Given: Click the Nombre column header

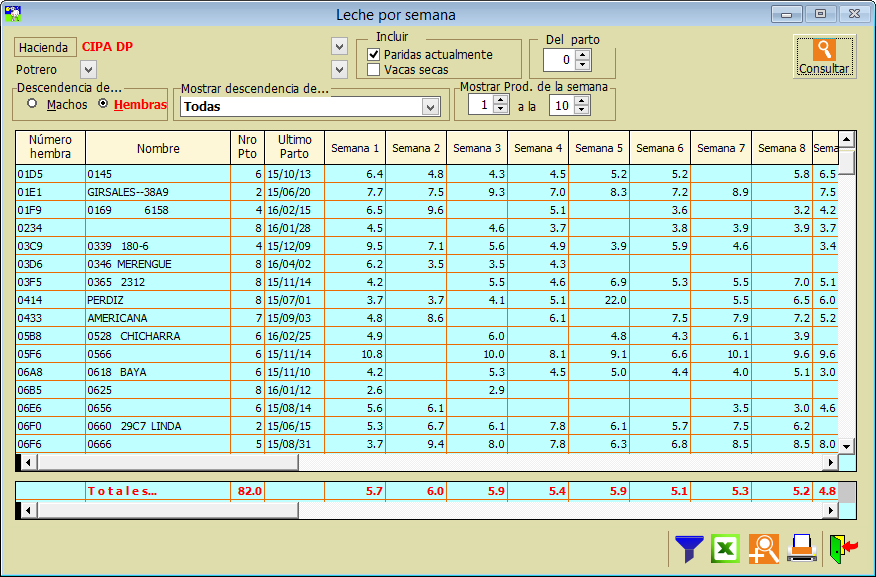Looking at the screenshot, I should (x=158, y=148).
